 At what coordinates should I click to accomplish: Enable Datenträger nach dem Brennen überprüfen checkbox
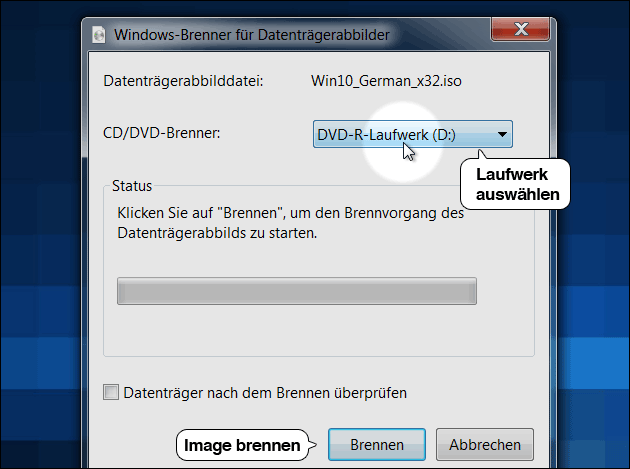[x=111, y=392]
